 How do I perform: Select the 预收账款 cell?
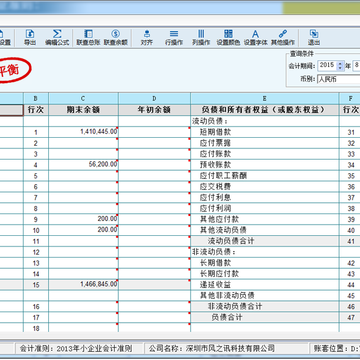(265, 165)
